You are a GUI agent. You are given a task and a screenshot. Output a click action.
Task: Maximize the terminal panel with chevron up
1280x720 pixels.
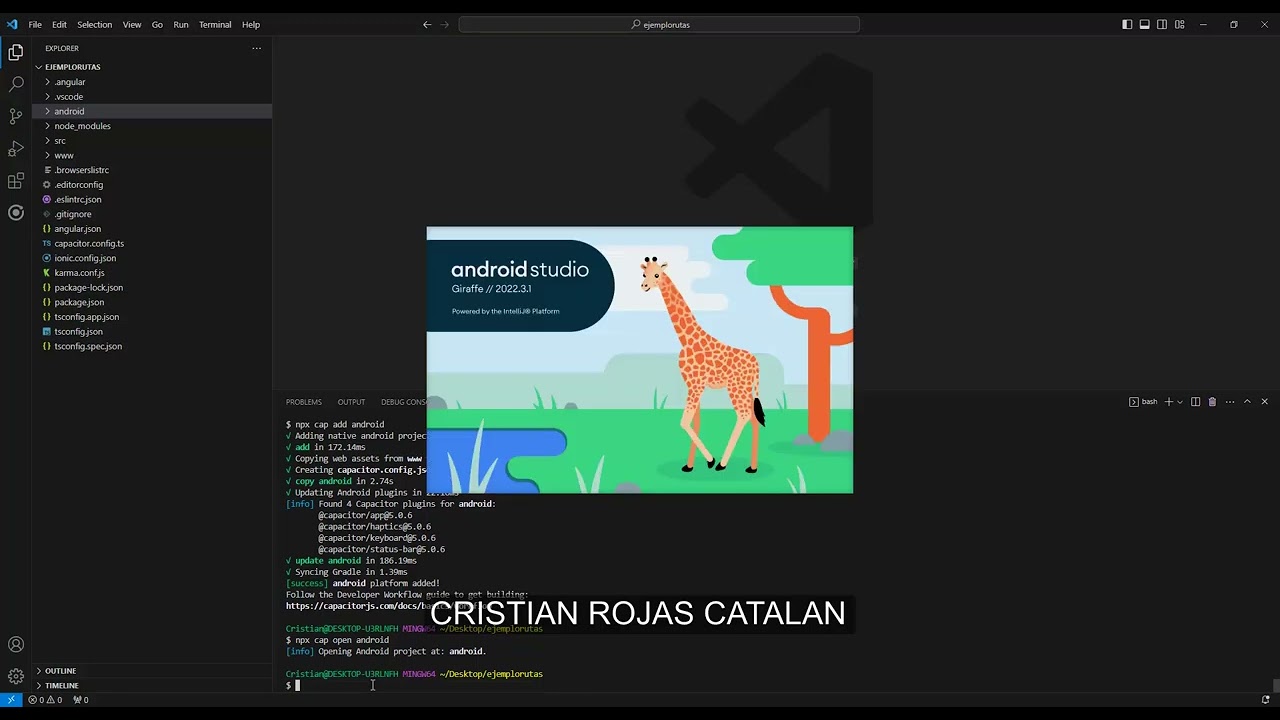[x=1247, y=402]
